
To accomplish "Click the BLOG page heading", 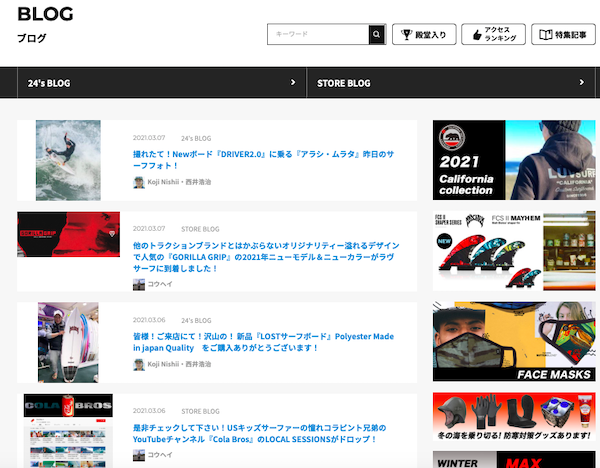I will tap(45, 14).
